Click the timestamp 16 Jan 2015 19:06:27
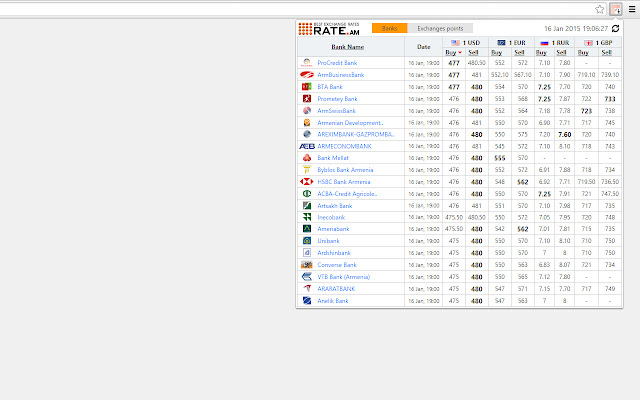Viewport: 640px width, 400px height. (576, 28)
